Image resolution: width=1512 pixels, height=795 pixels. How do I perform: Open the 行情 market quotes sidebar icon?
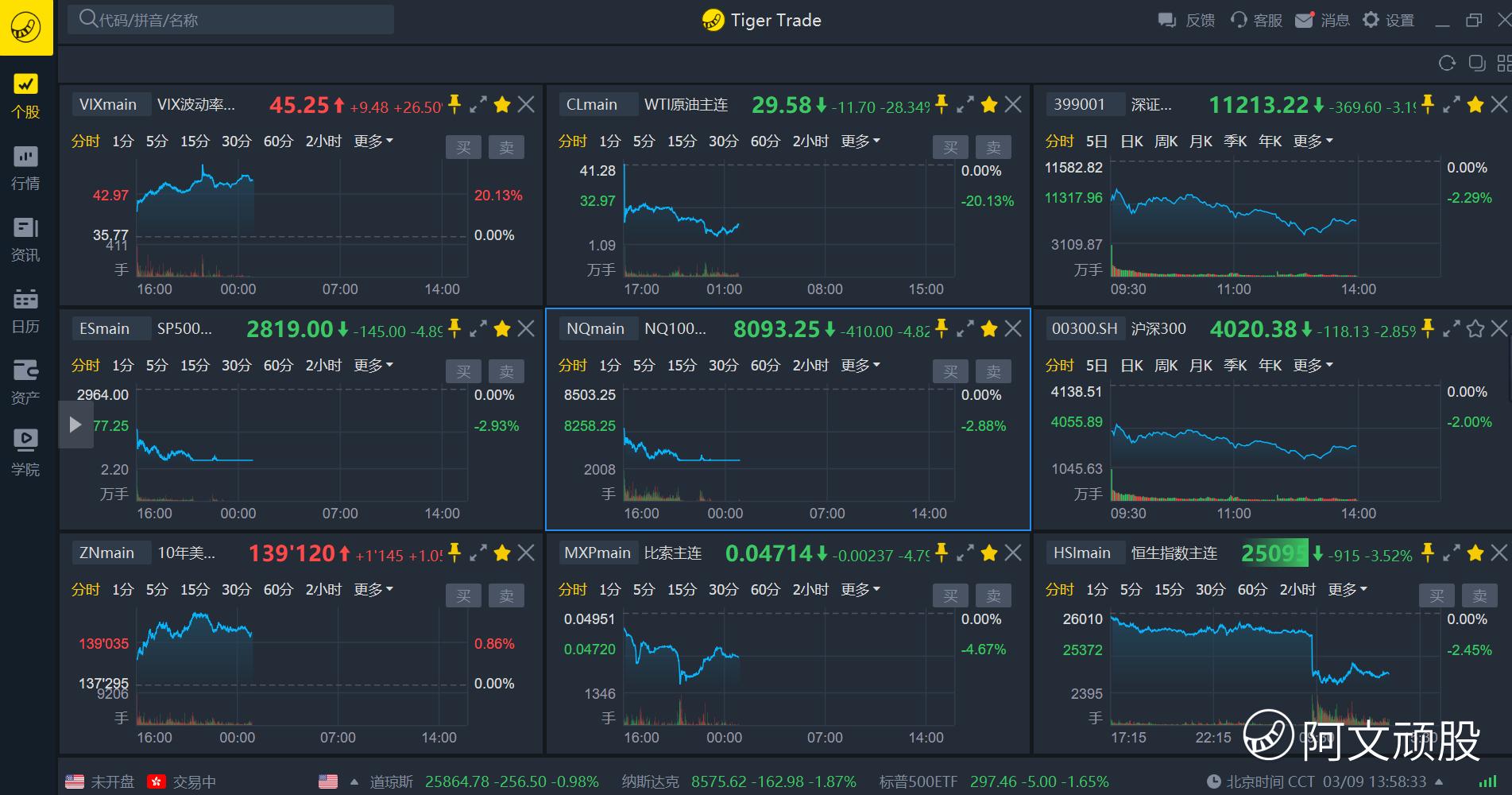(x=25, y=168)
